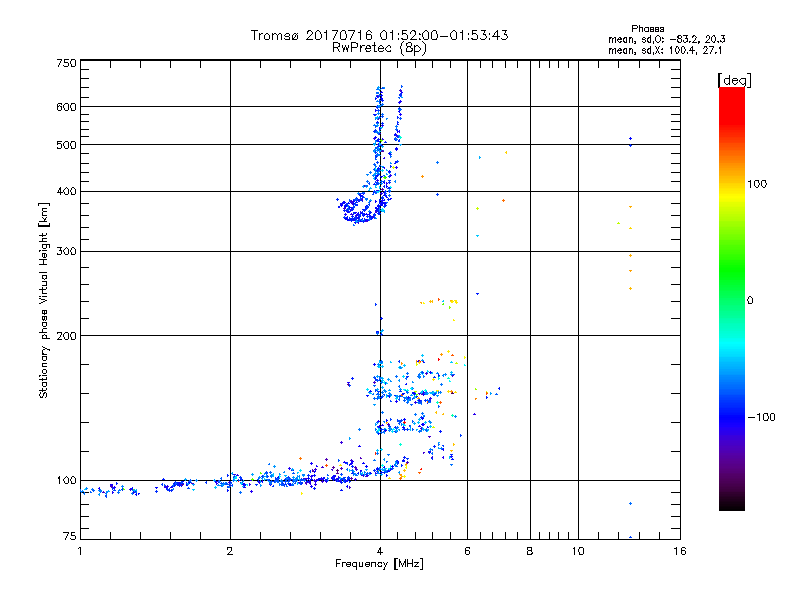Click the 'mean, sd,O: -83.2, 20.3' text
Screen dimensions: 800x600
[x=666, y=39]
